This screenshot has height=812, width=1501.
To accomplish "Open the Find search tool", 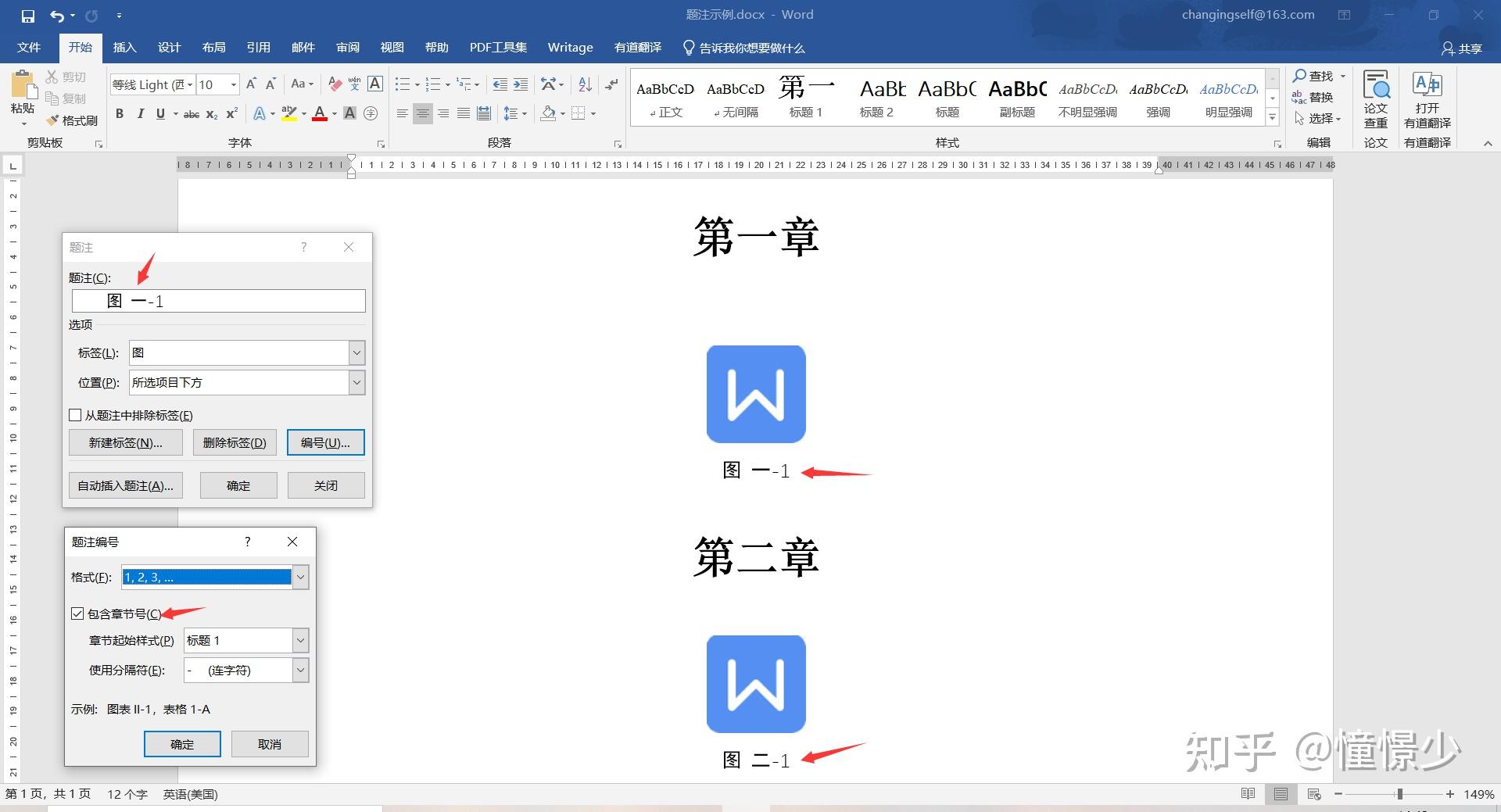I will point(1313,76).
